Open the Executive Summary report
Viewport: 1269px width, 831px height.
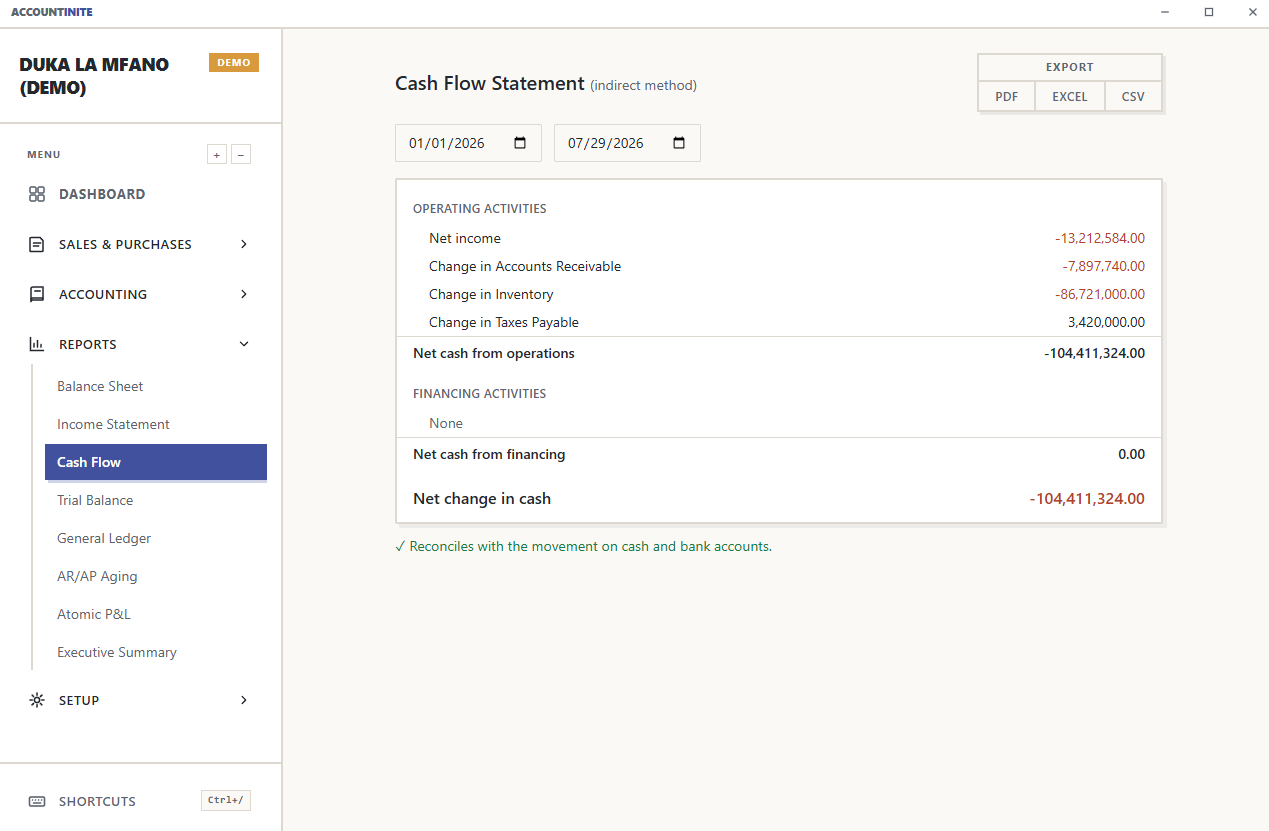click(156, 652)
